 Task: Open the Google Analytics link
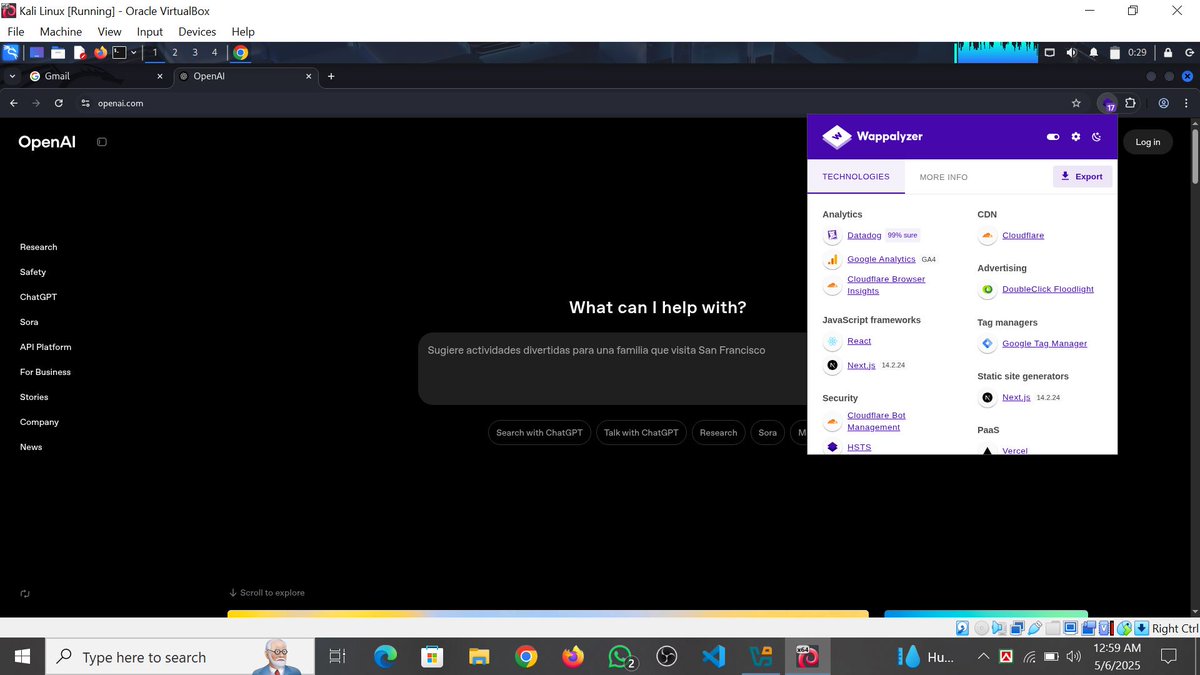pyautogui.click(x=881, y=259)
